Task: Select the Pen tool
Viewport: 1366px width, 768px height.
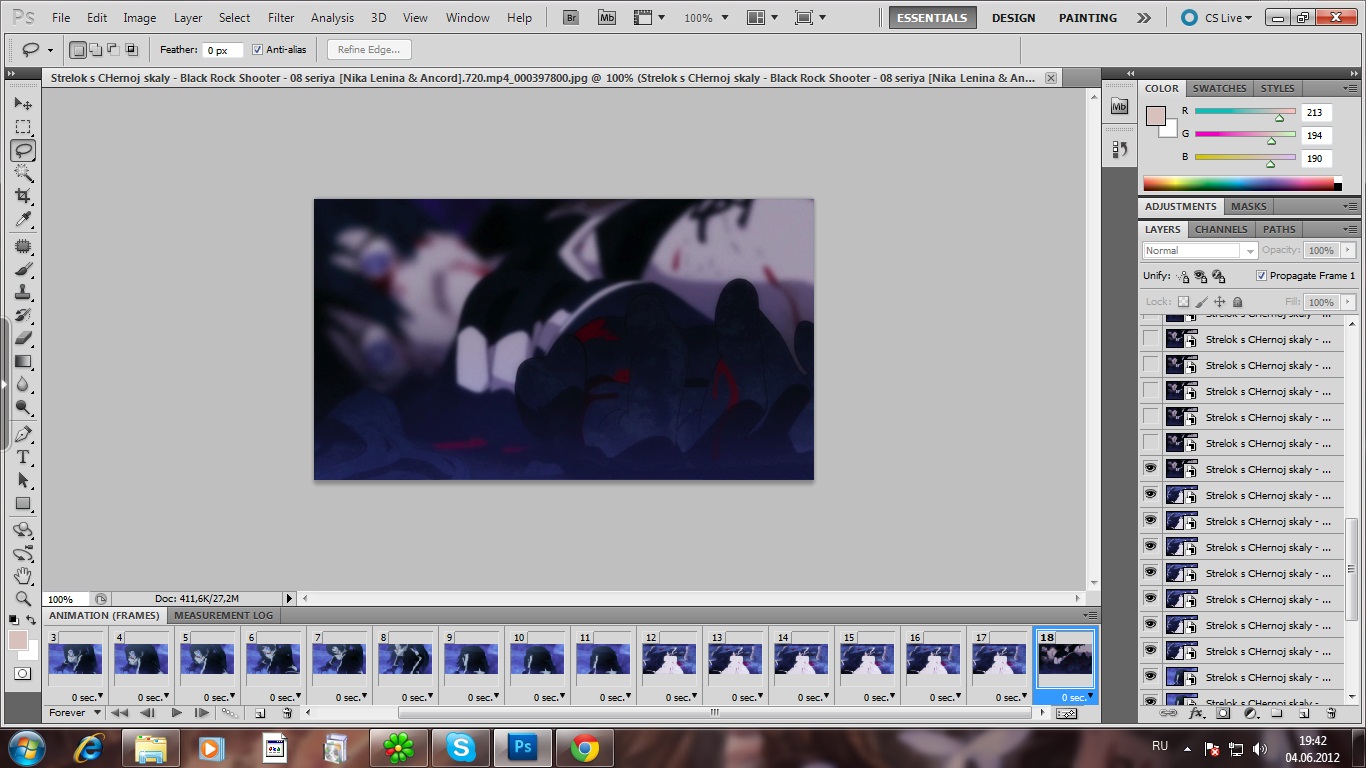Action: [x=23, y=434]
